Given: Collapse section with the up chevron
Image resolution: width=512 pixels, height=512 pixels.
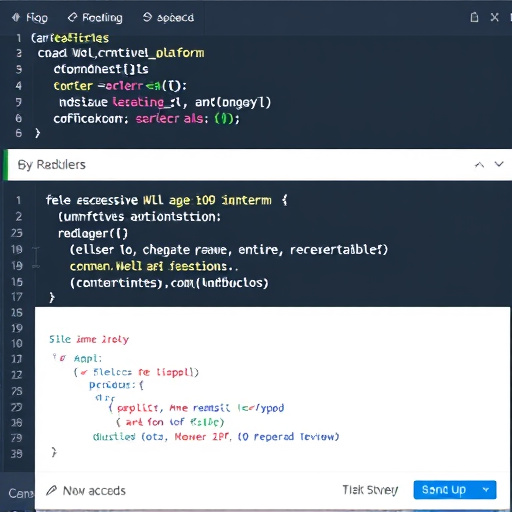Looking at the screenshot, I should tap(479, 165).
